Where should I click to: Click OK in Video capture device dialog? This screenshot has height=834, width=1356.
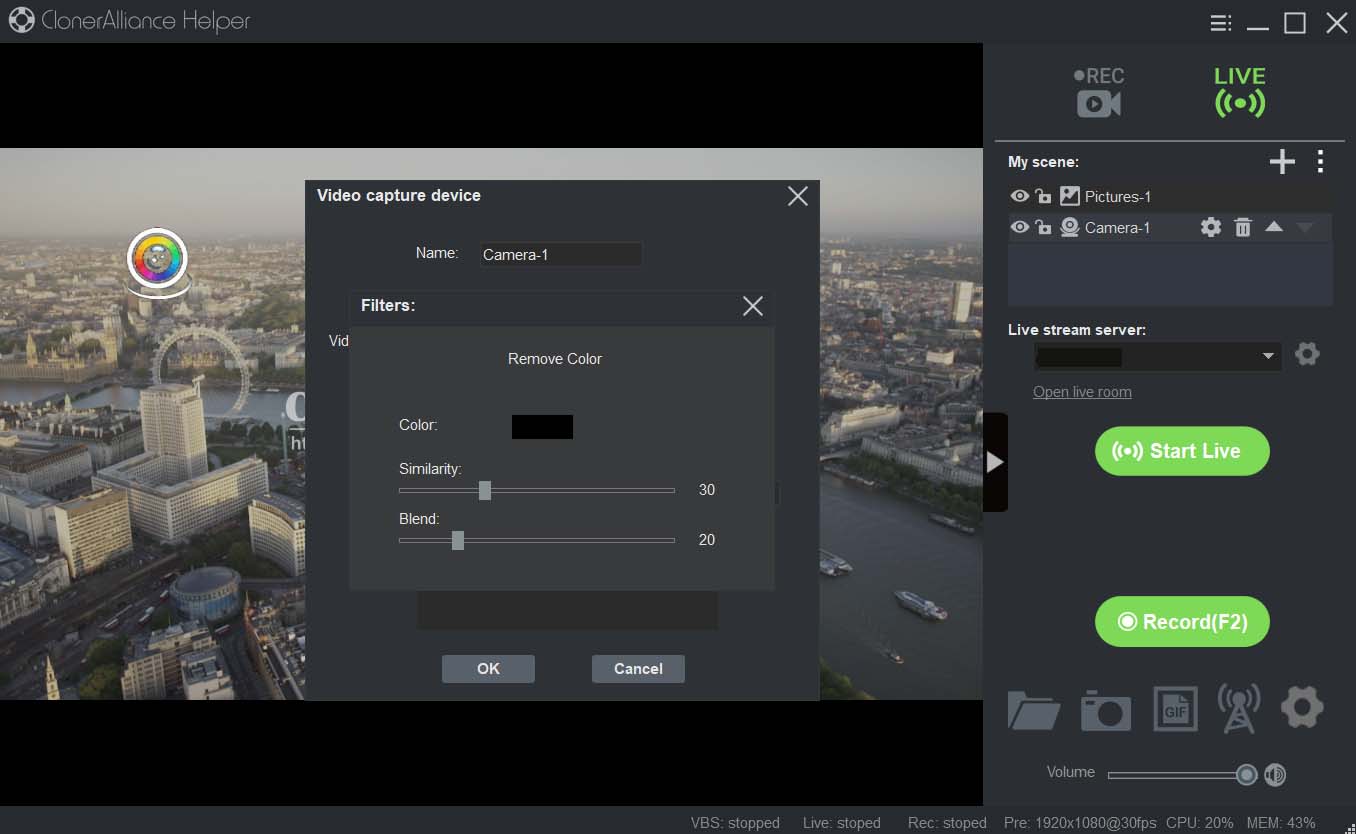coord(488,669)
